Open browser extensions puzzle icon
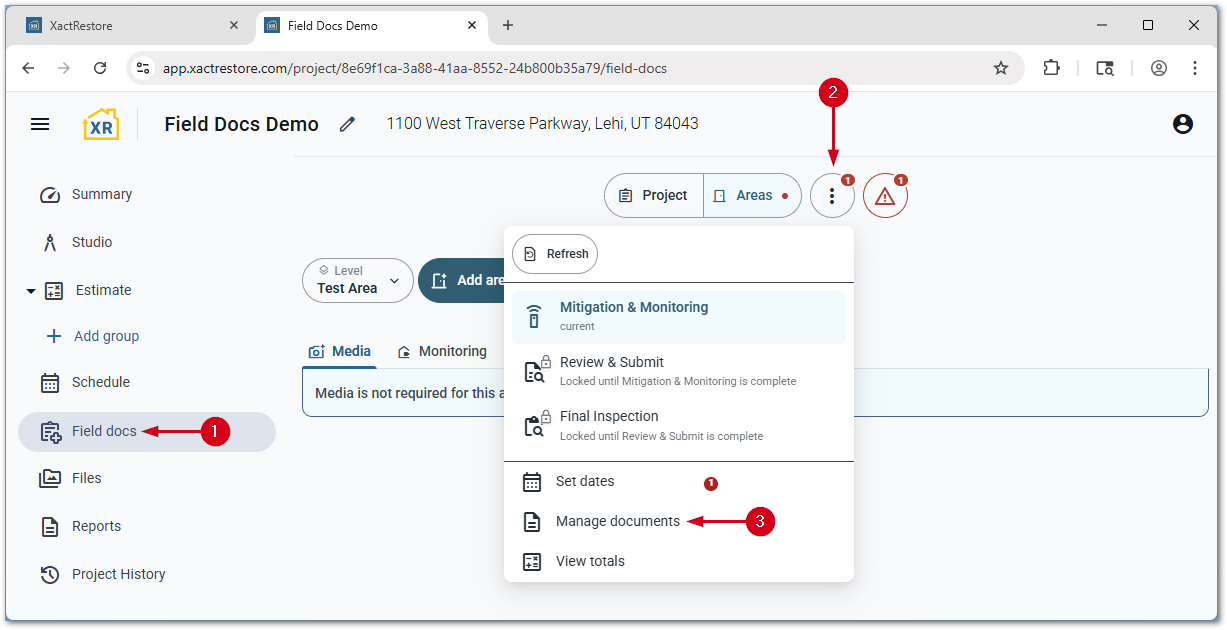 click(1051, 68)
